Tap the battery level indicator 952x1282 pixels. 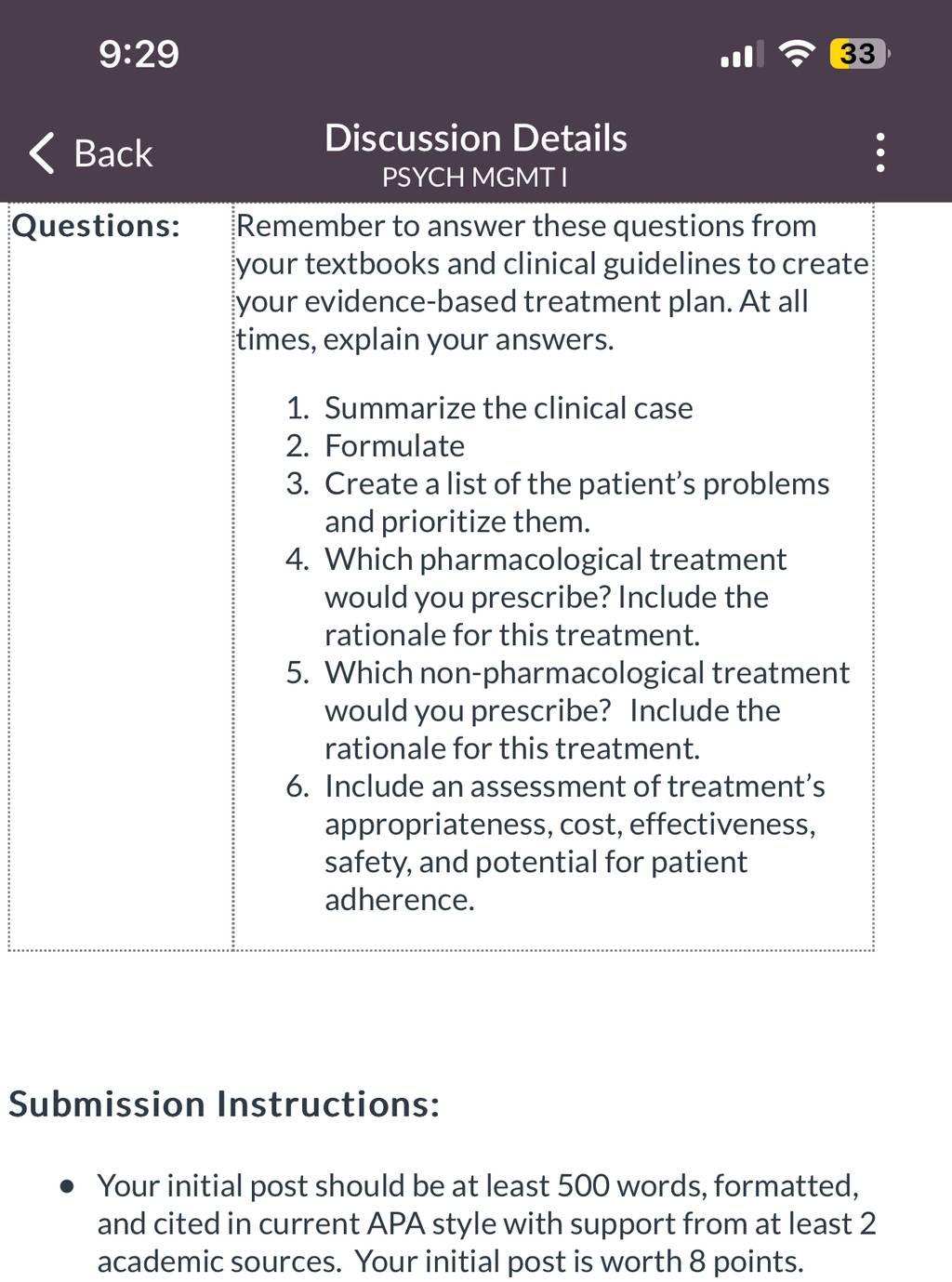859,54
